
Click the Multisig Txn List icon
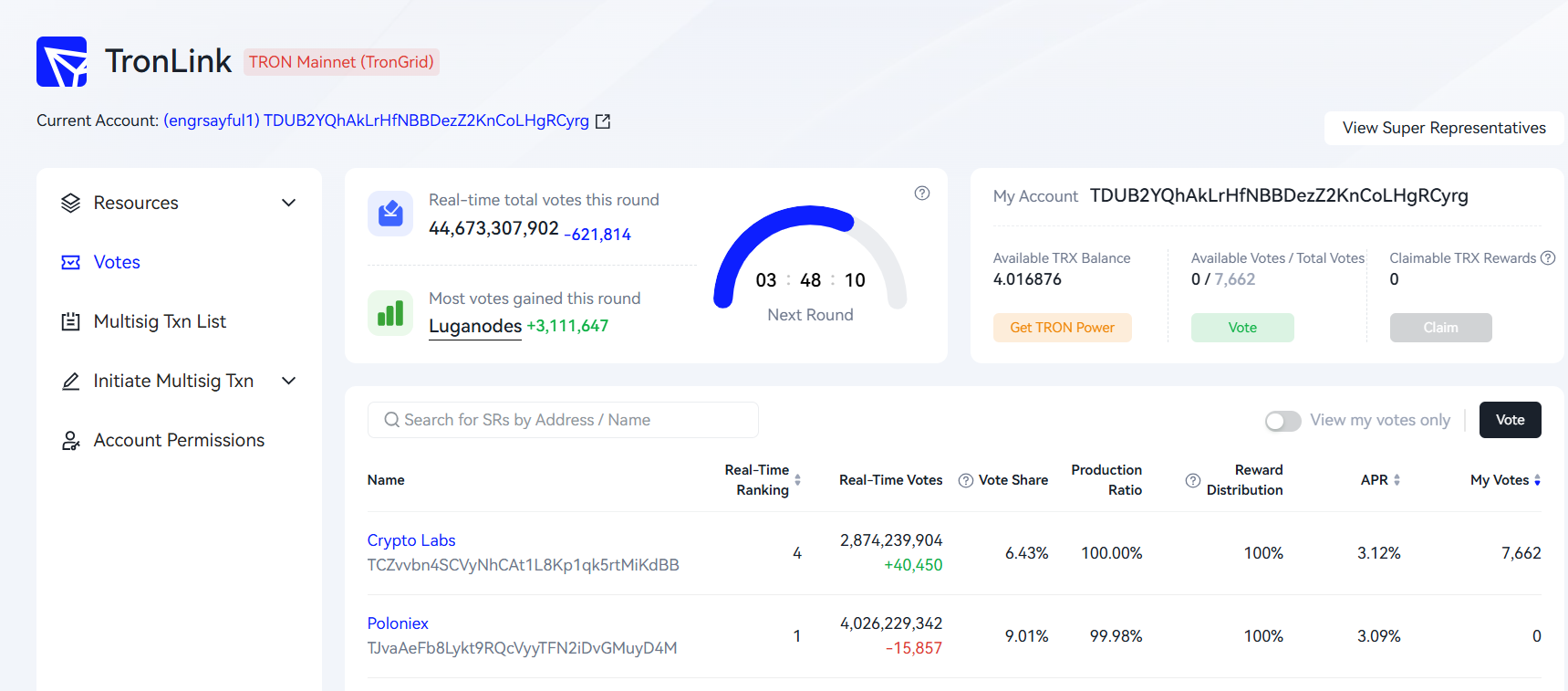pos(71,321)
